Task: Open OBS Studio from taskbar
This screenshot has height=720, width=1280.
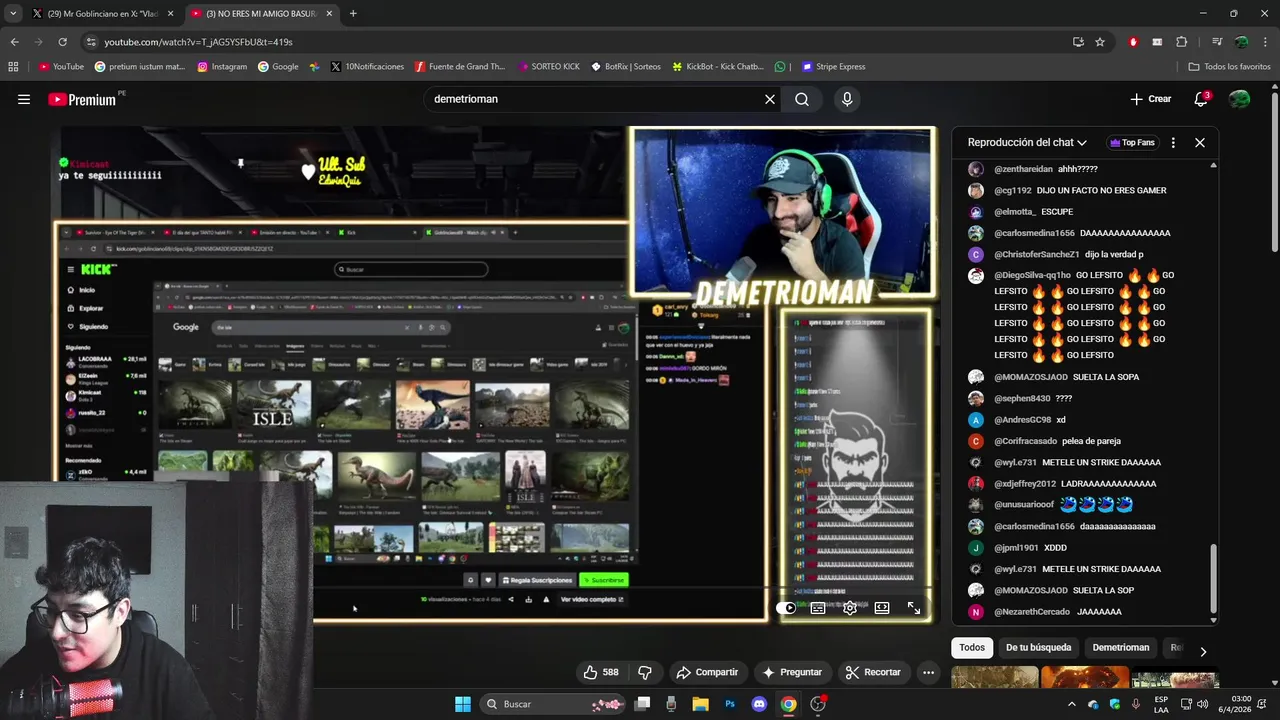Action: click(x=818, y=704)
